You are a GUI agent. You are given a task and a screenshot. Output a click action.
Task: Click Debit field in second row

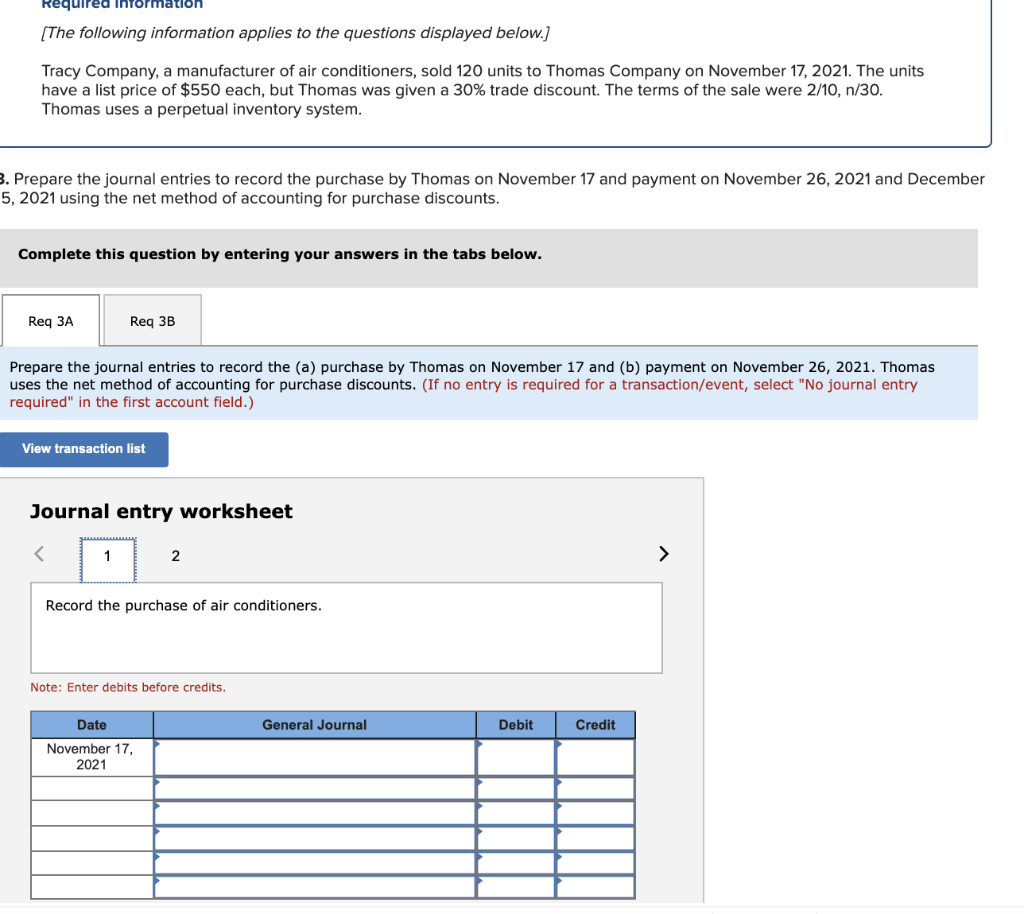coord(516,788)
